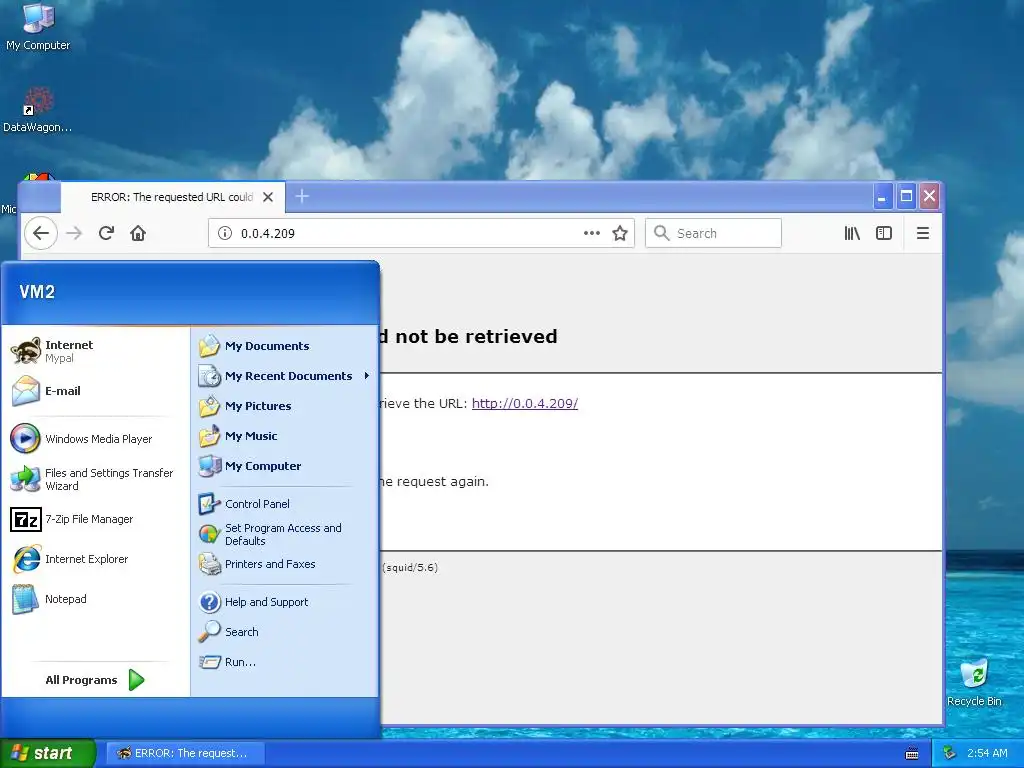Open My Documents folder
The width and height of the screenshot is (1024, 768).
coord(284,346)
